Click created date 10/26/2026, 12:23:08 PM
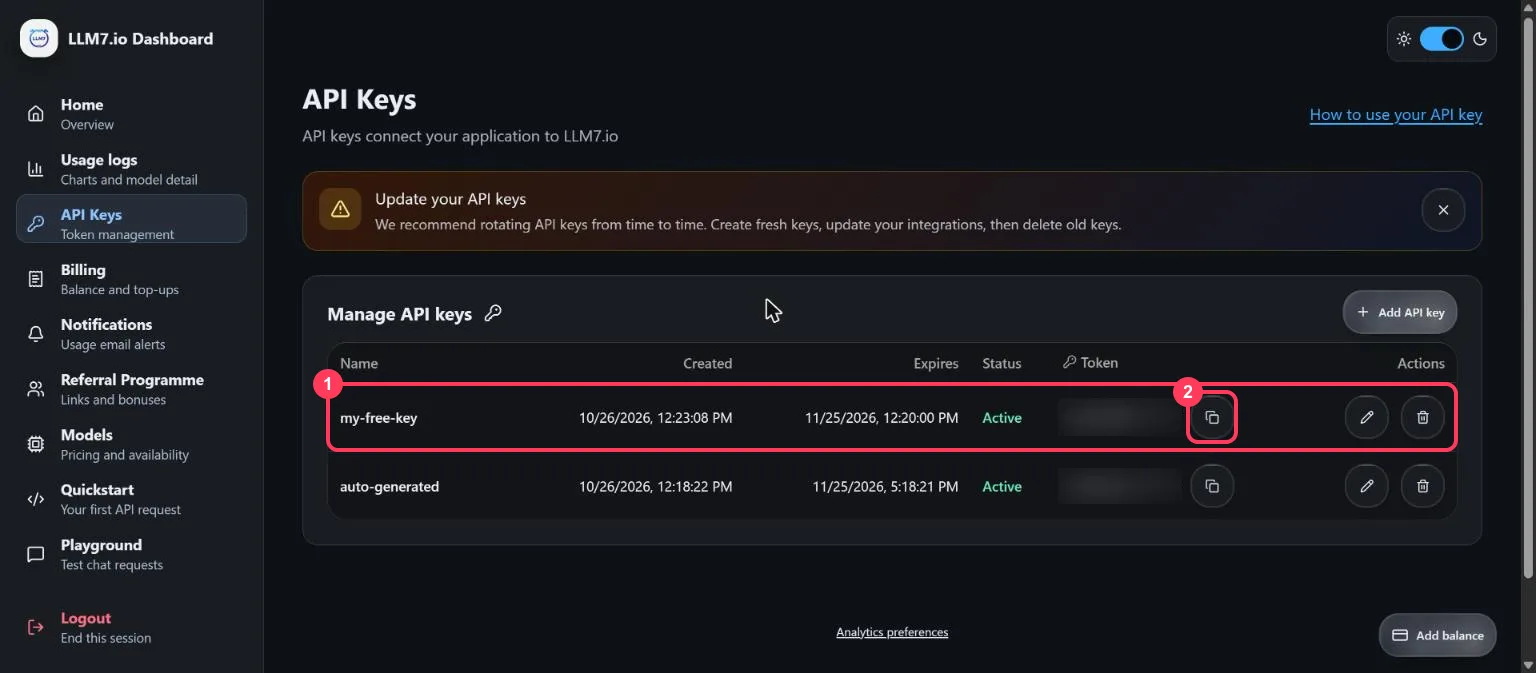 tap(656, 418)
